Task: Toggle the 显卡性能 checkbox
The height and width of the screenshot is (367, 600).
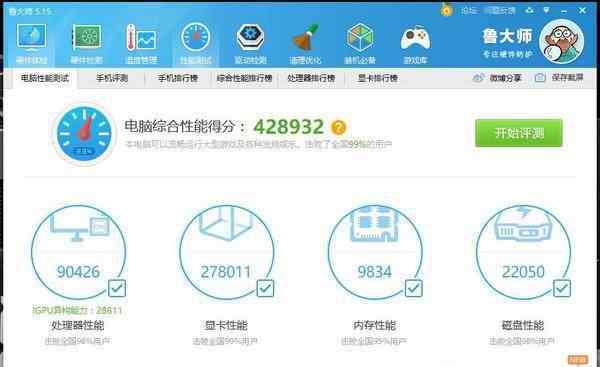Action: tap(265, 289)
